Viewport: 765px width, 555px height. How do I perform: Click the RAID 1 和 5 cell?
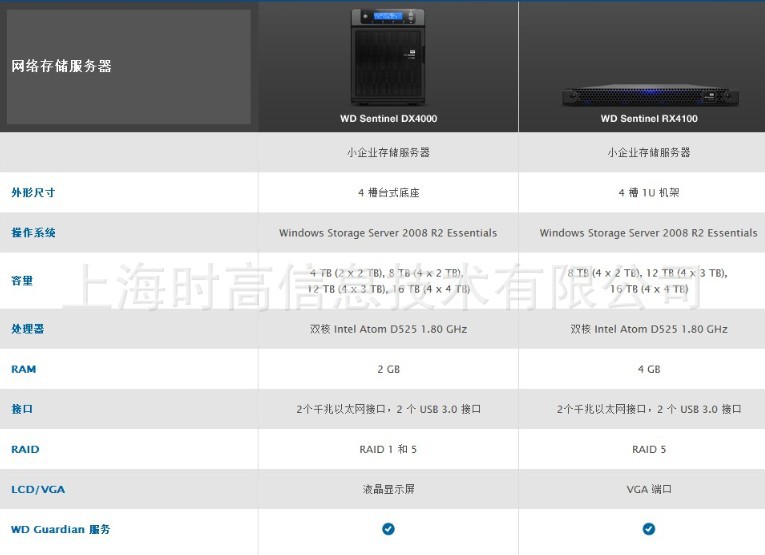pos(388,449)
